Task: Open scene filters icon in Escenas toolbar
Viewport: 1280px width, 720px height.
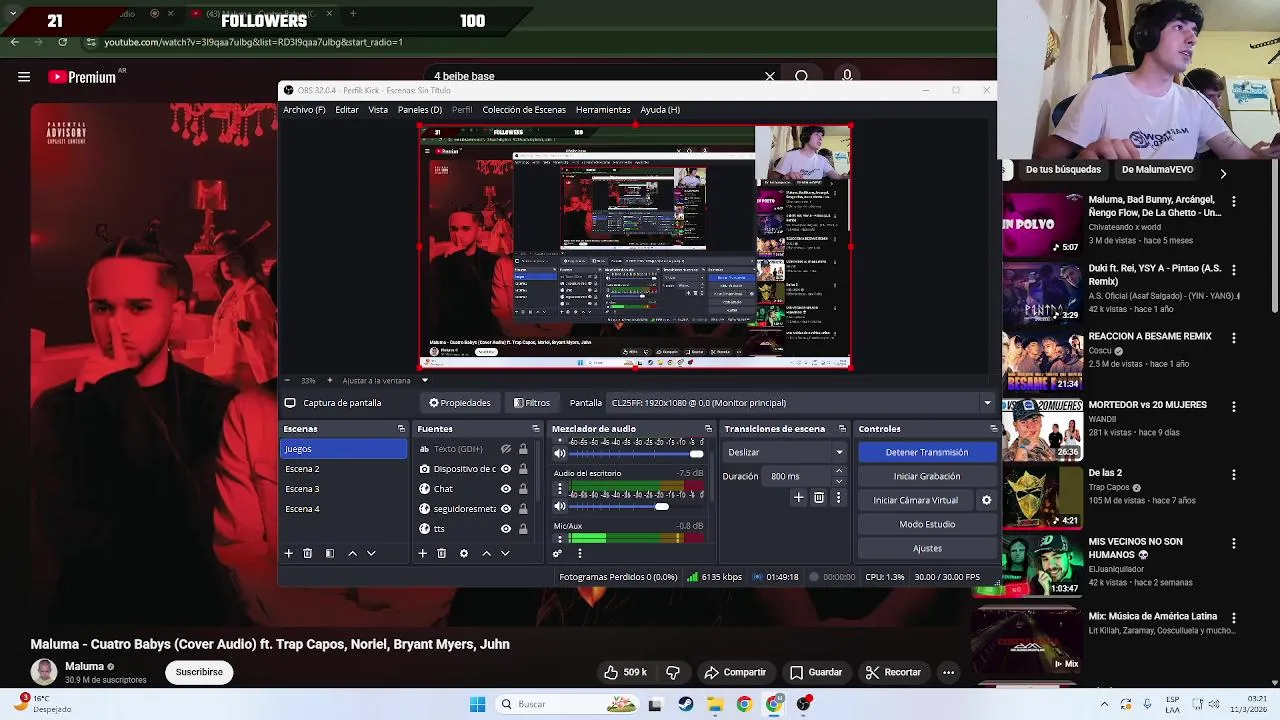Action: [330, 553]
